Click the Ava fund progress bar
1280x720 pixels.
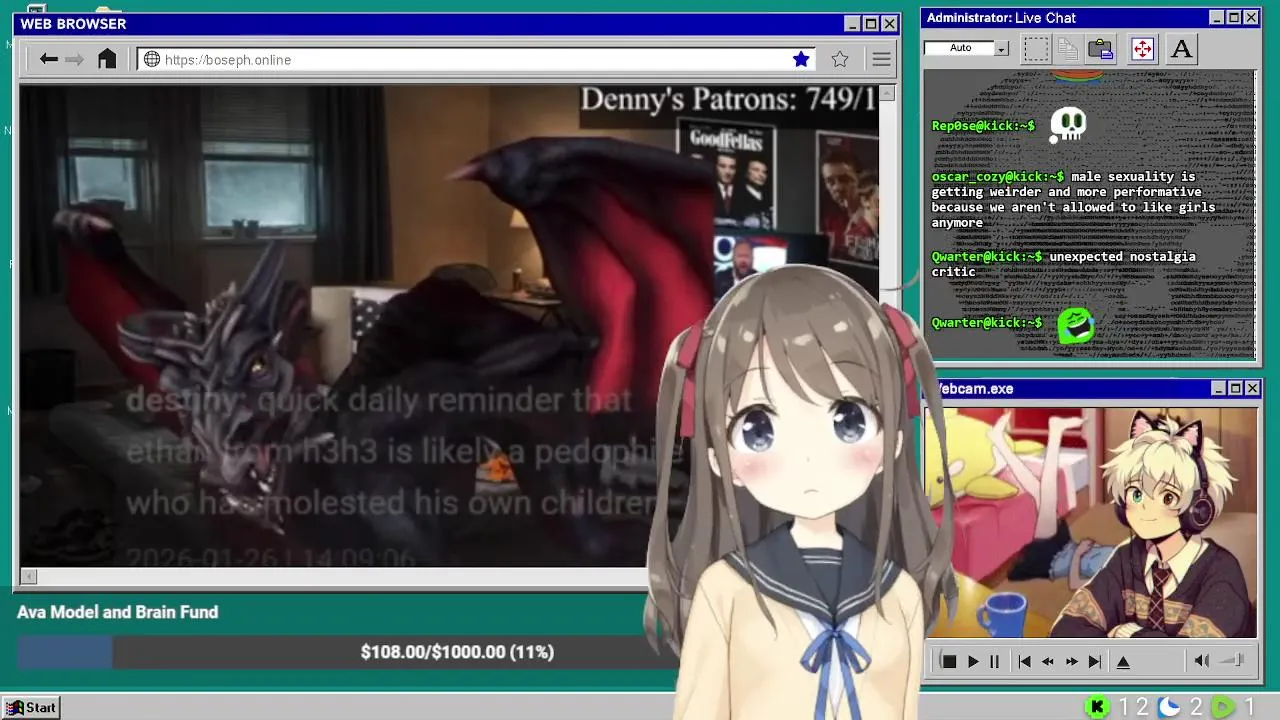click(x=347, y=652)
